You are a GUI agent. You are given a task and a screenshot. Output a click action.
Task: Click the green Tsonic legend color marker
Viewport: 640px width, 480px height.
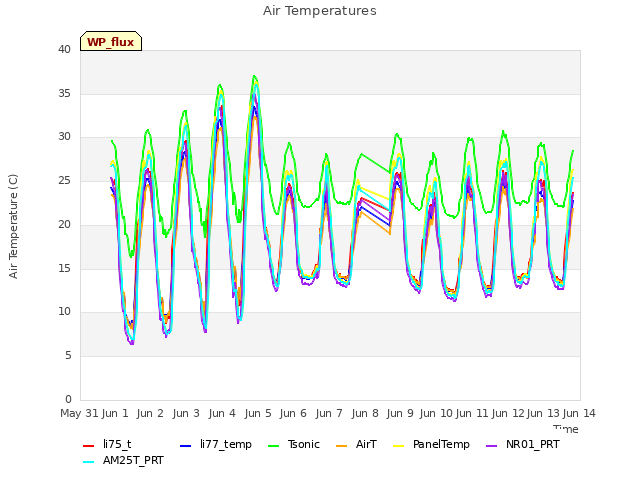click(x=273, y=446)
